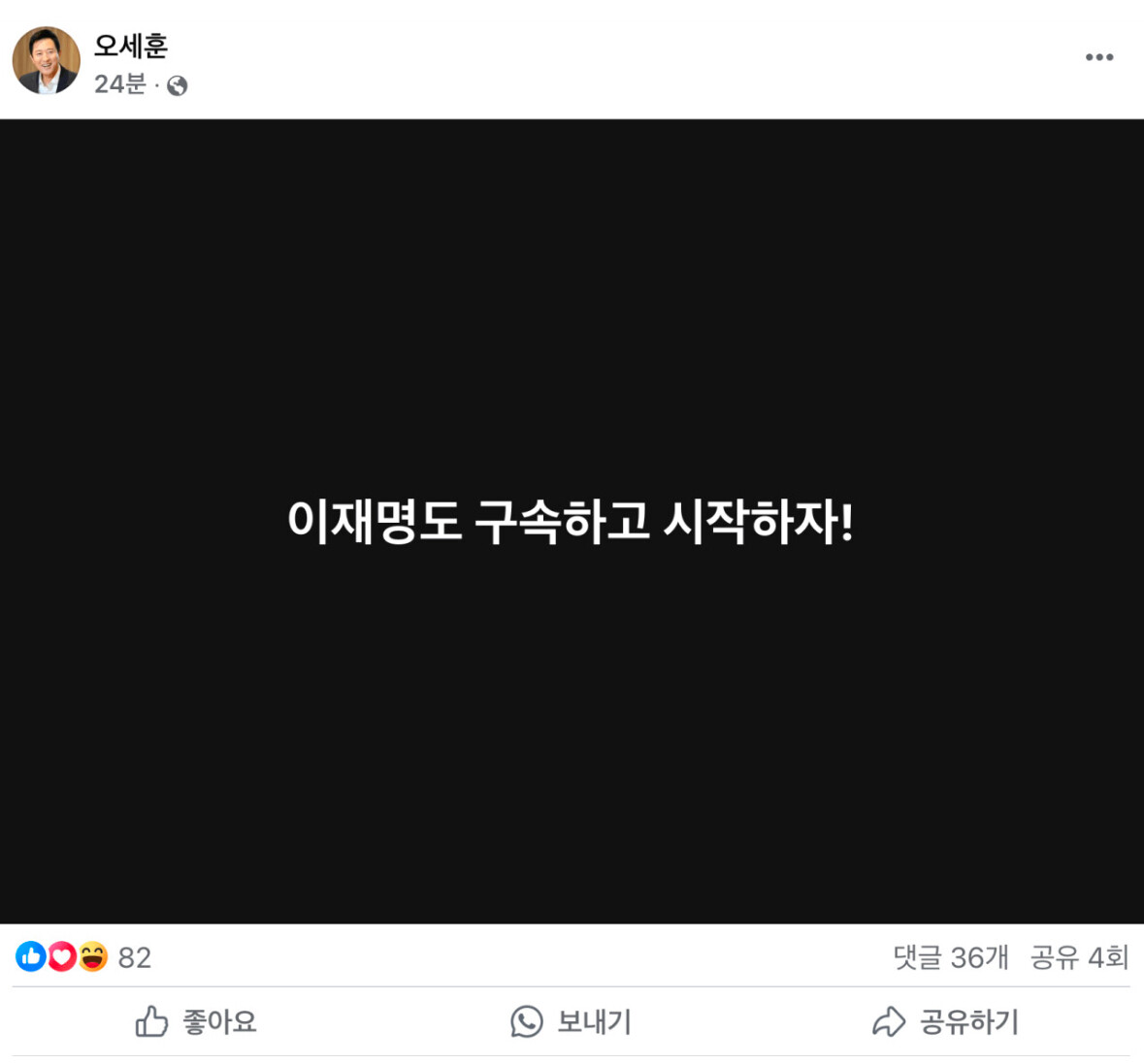1144x1064 pixels.
Task: Click the laughing face reaction icon
Action: coord(92,956)
